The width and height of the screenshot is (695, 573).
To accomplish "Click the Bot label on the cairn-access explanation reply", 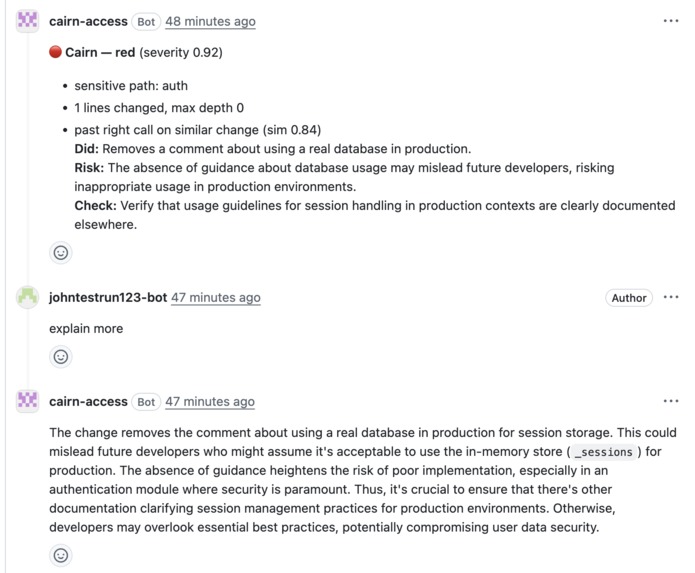I will tap(146, 402).
